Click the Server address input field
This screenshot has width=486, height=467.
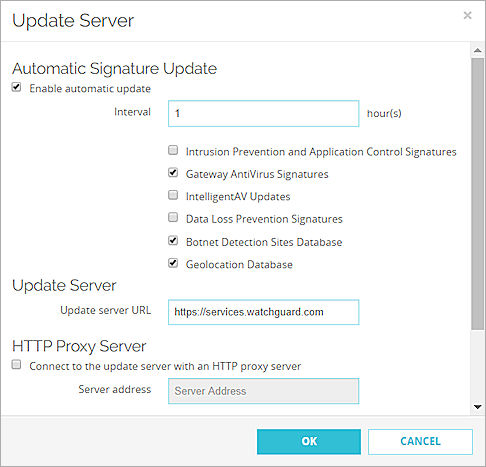click(263, 391)
